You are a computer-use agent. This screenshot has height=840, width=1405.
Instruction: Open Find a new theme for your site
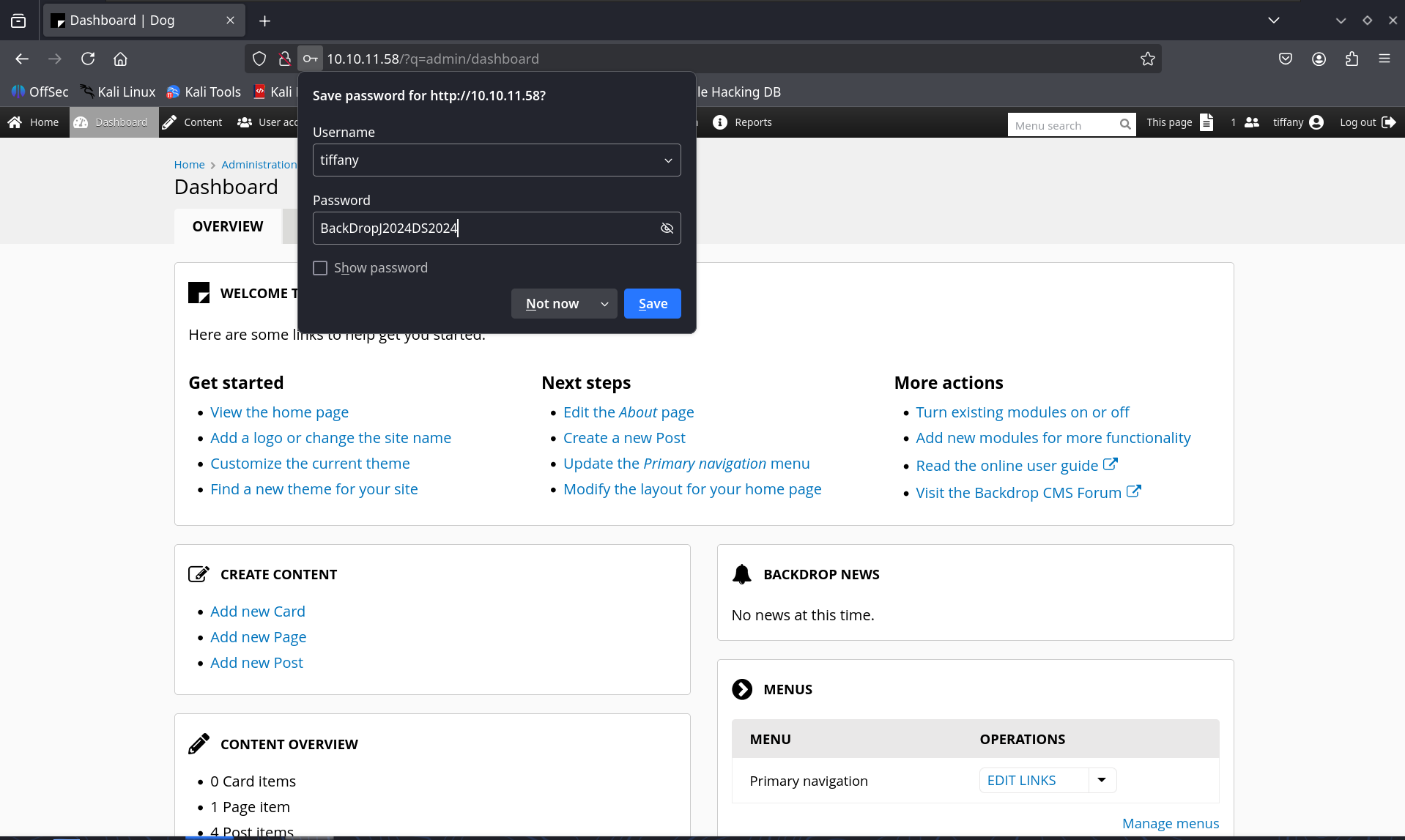314,489
